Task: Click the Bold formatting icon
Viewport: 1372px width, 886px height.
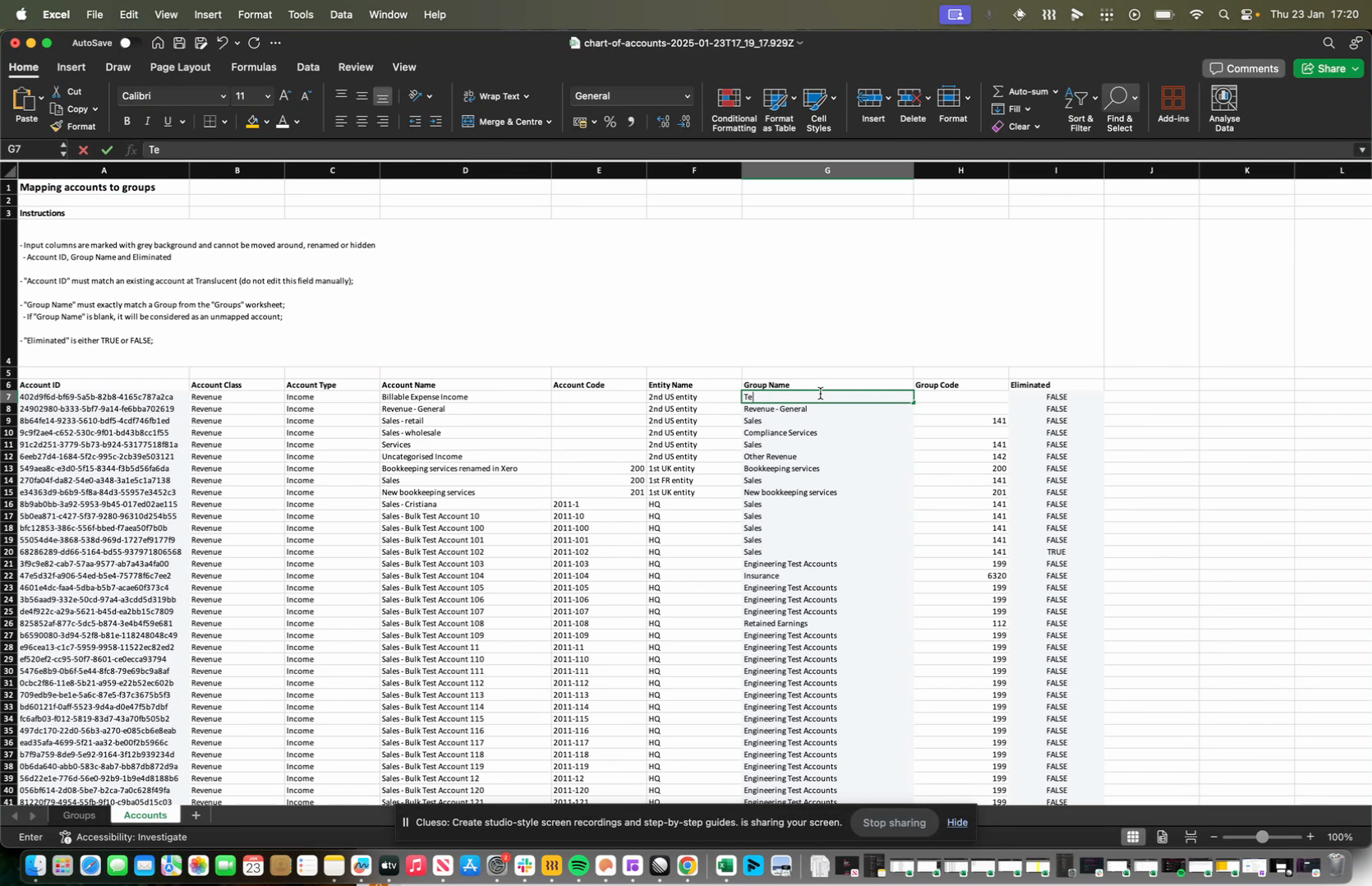Action: pyautogui.click(x=127, y=122)
